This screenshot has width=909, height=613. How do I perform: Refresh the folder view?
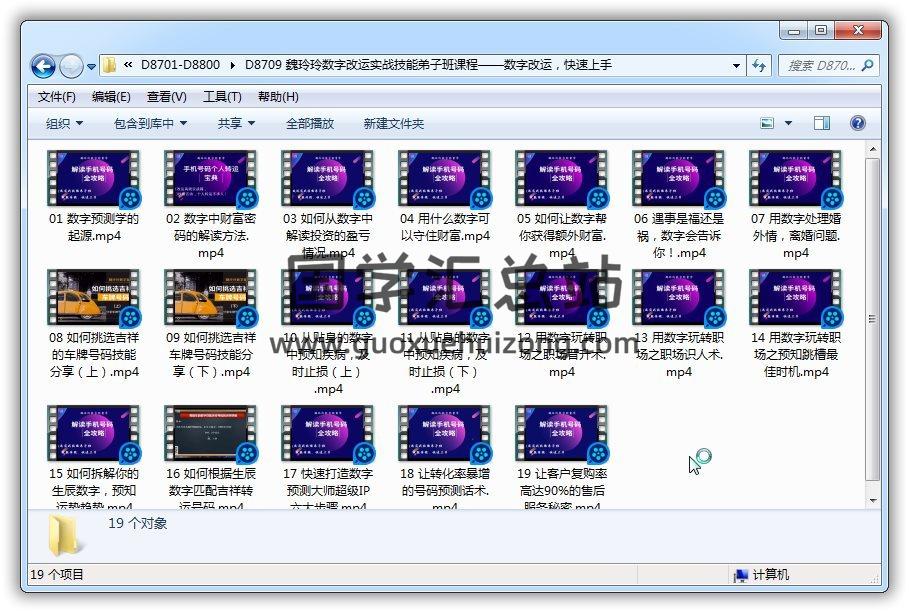(759, 66)
